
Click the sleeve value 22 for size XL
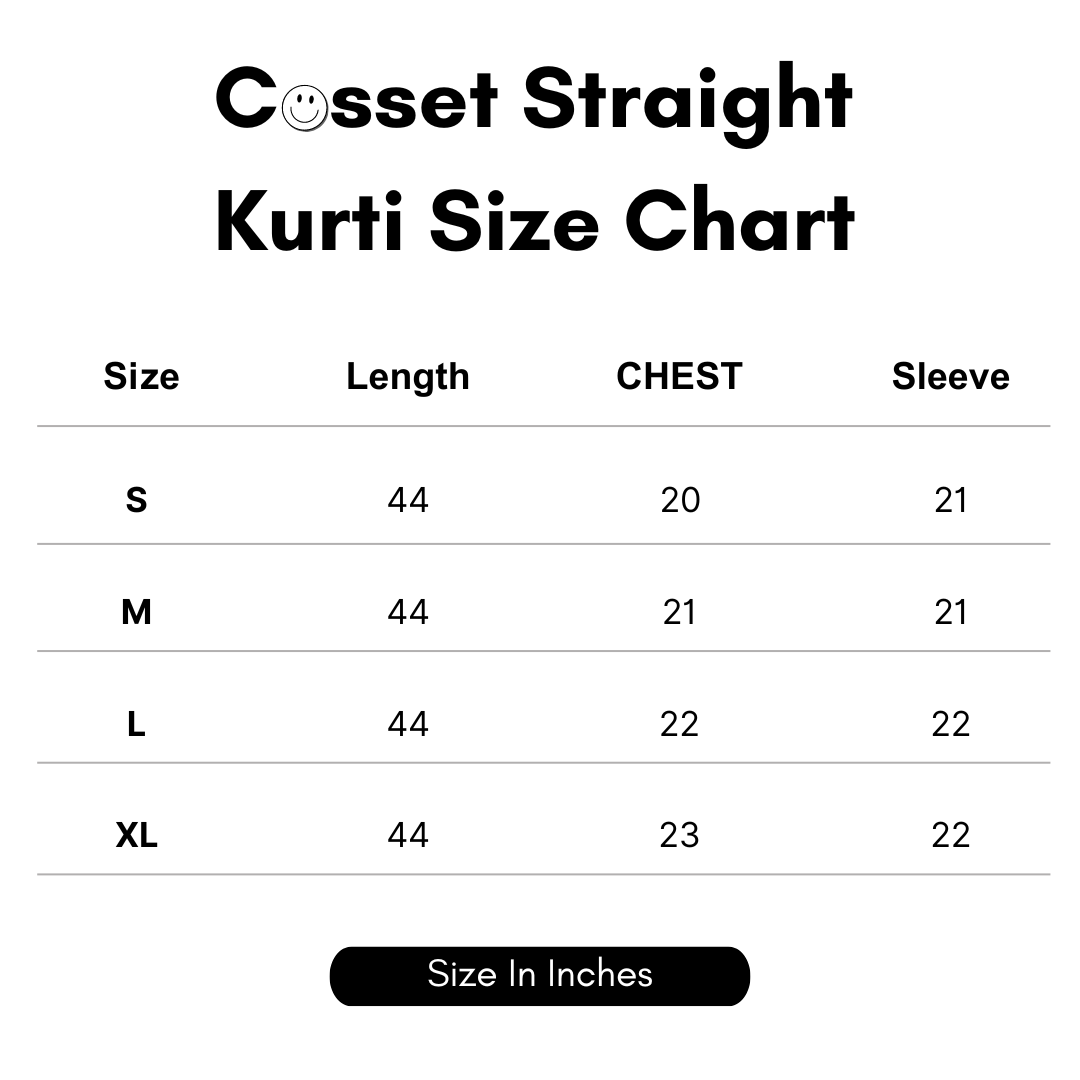(x=951, y=835)
